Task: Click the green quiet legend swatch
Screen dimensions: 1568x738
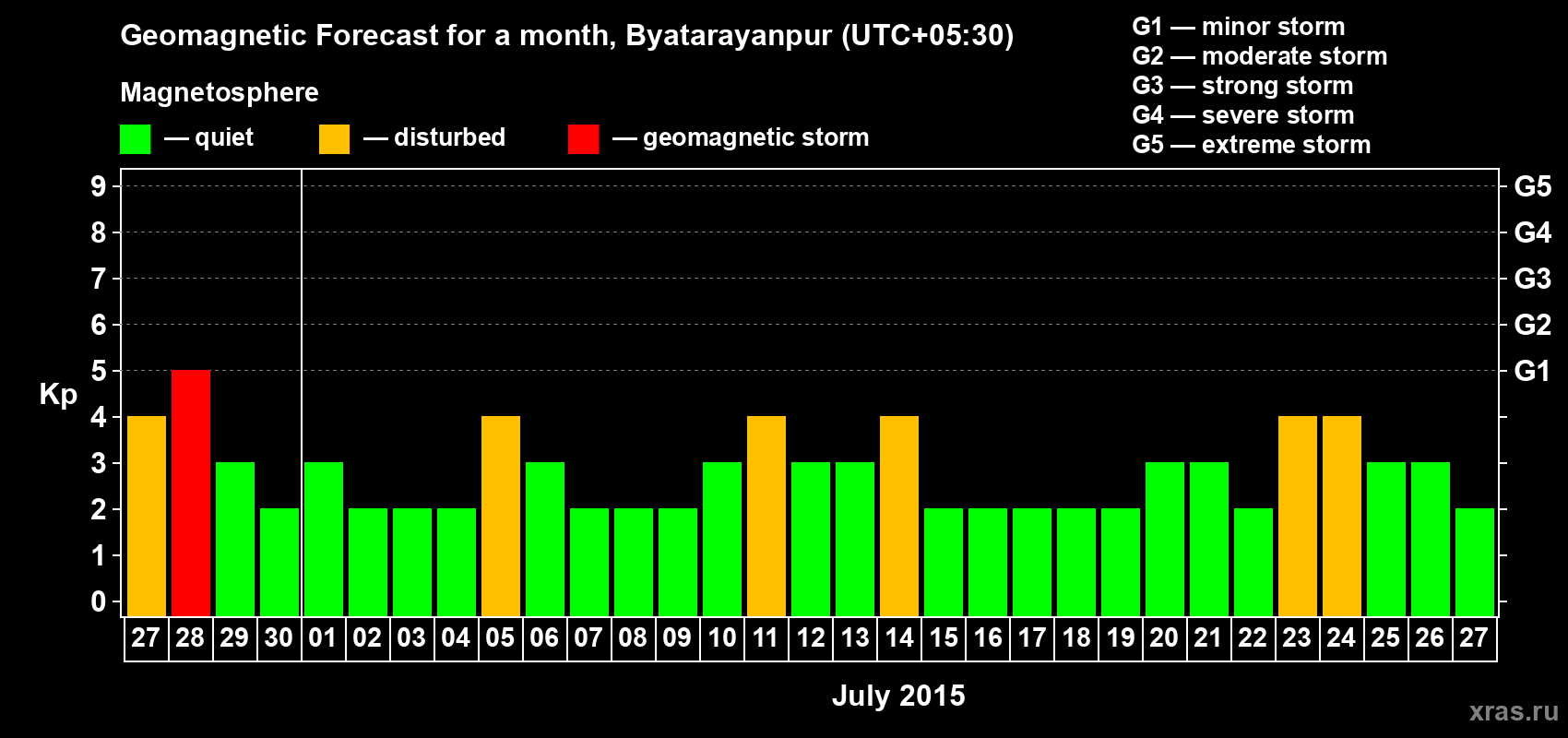Action: (136, 139)
